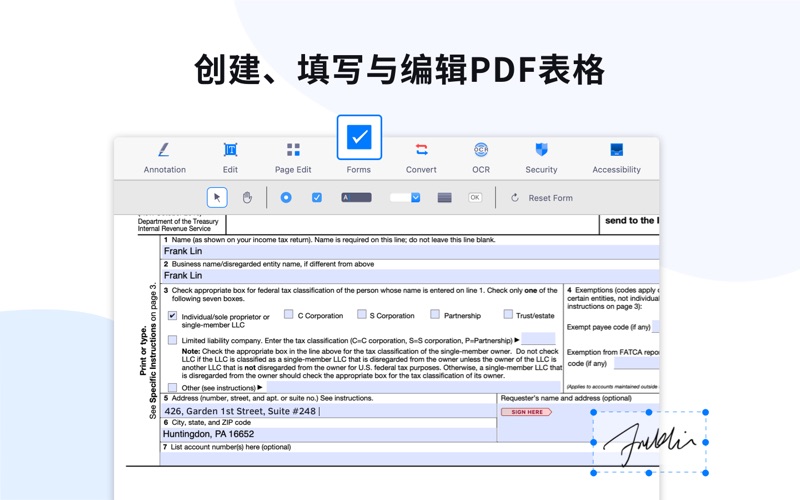Click the Edit tab label
This screenshot has width=800, height=500.
pyautogui.click(x=230, y=170)
